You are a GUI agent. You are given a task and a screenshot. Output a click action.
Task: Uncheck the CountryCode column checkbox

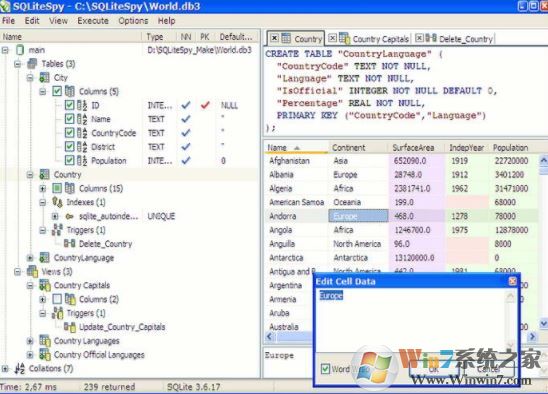pos(70,133)
